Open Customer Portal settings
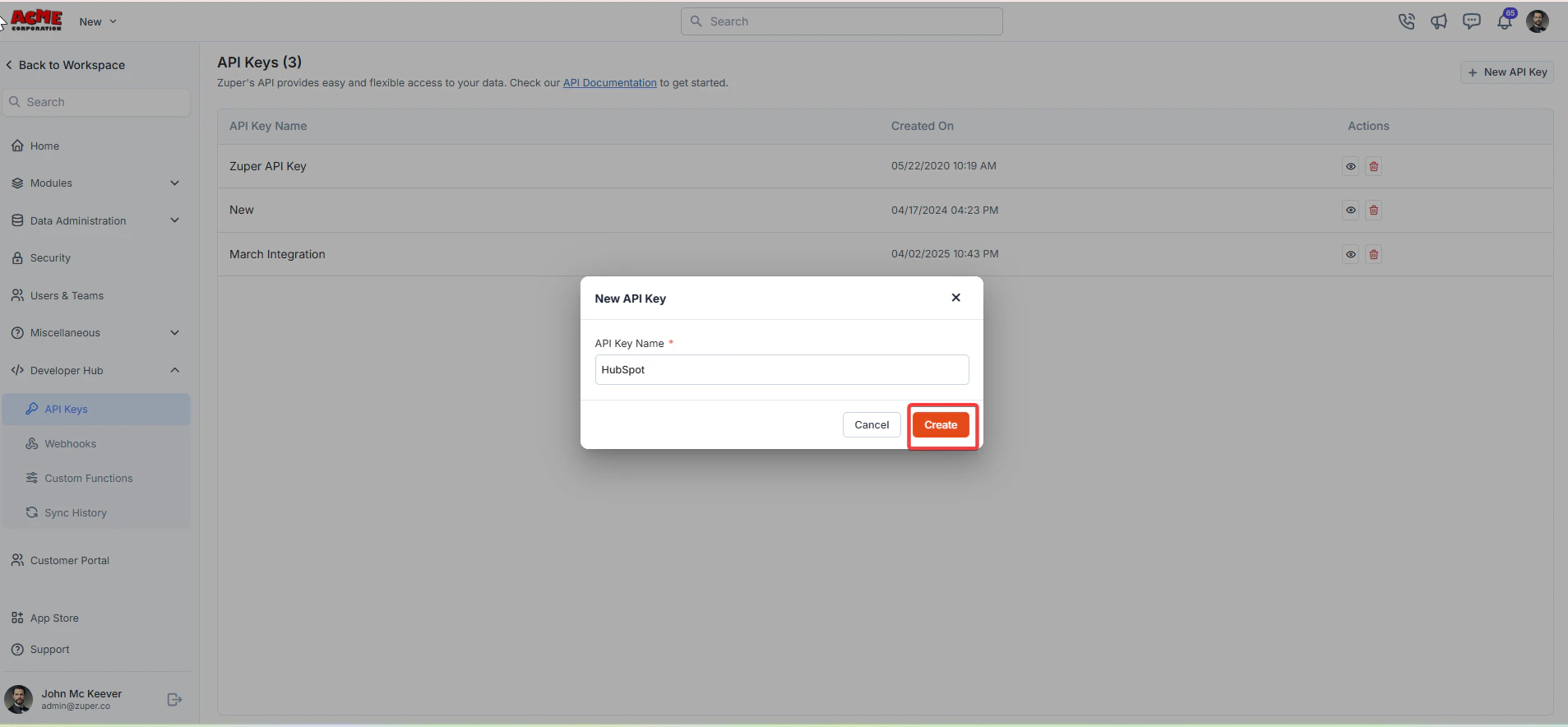Viewport: 1568px width, 727px height. [x=70, y=560]
